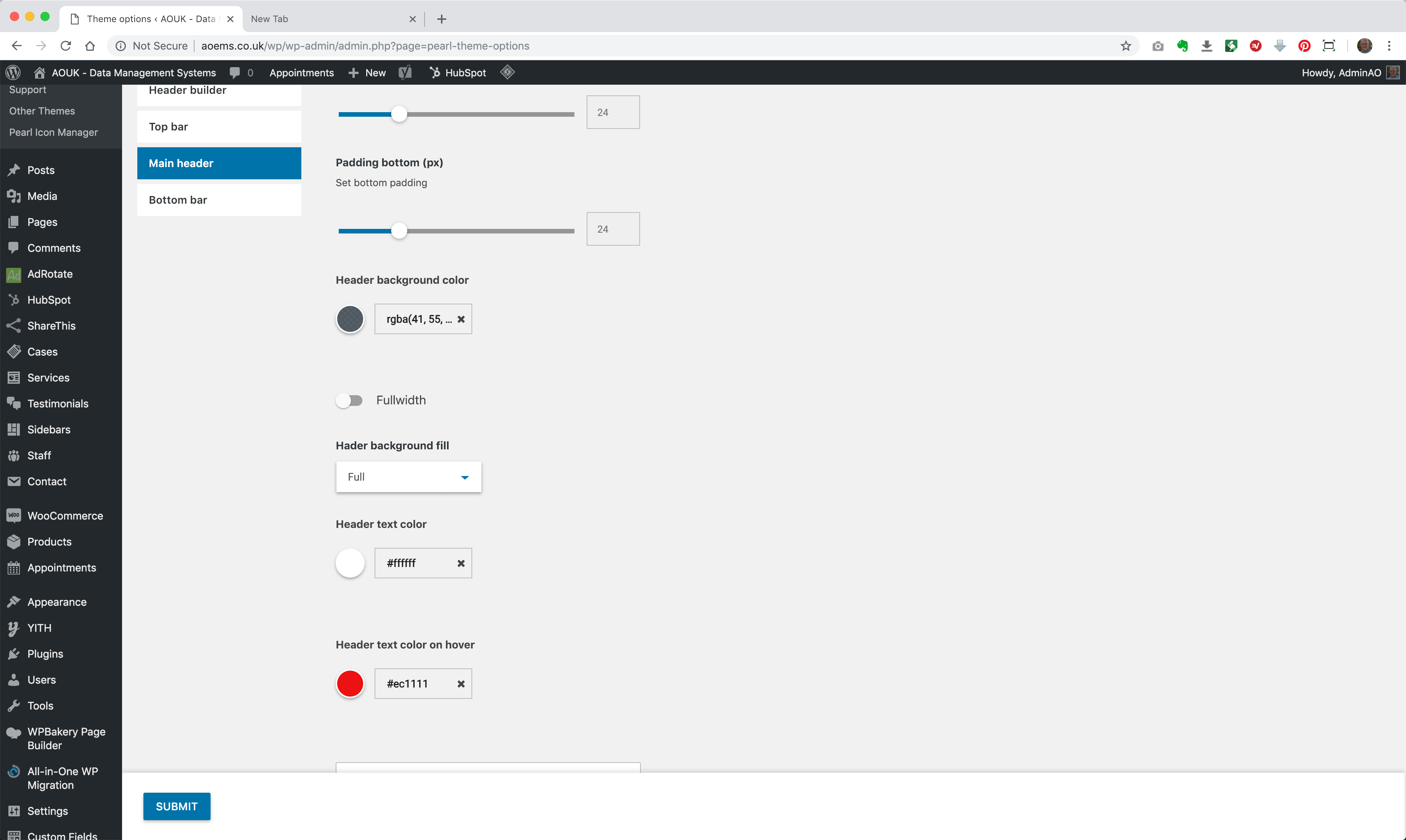Open the New content menu in admin bar
This screenshot has height=840, width=1406.
tap(367, 72)
